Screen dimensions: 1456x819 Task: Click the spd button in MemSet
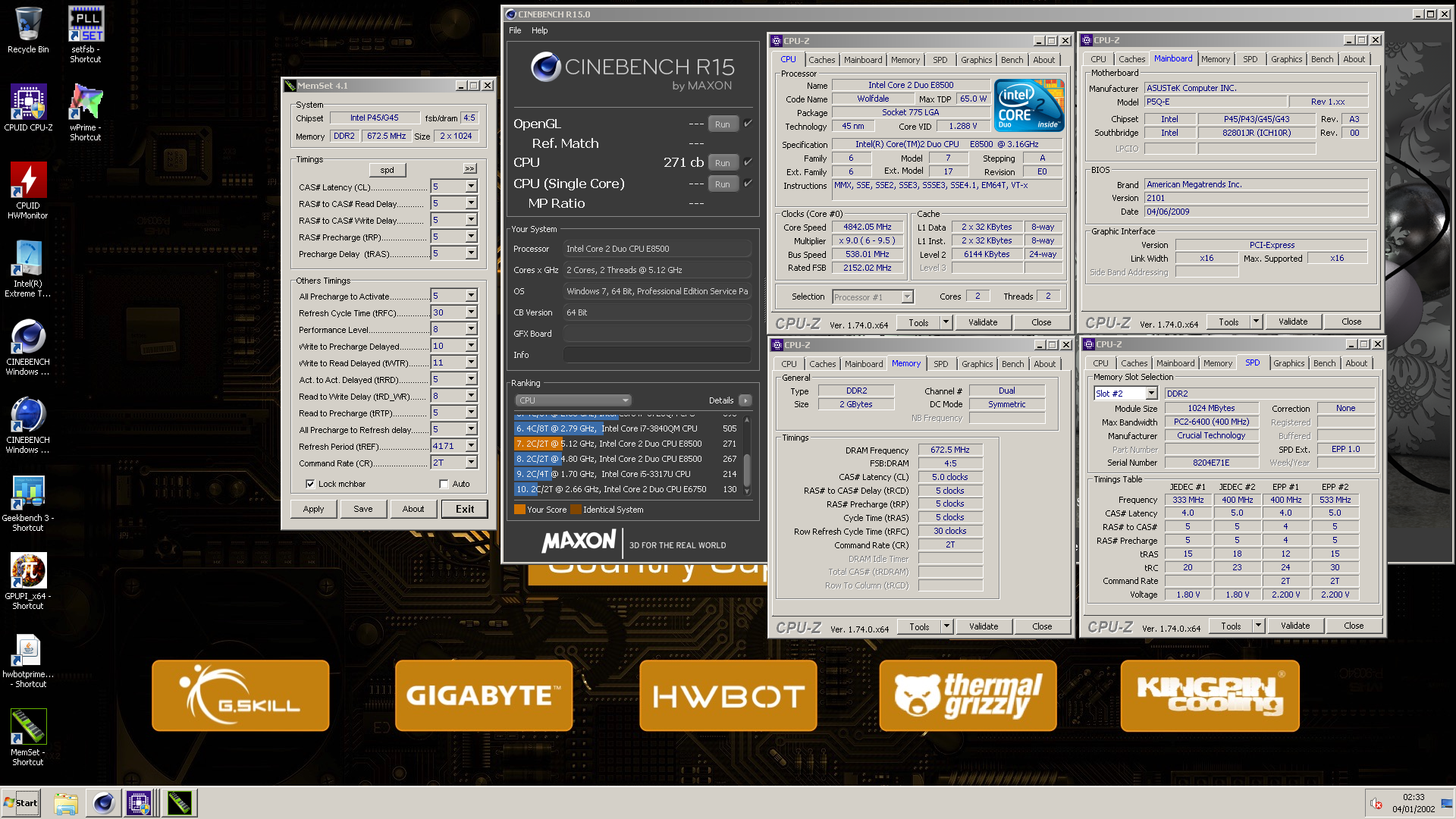click(x=387, y=170)
